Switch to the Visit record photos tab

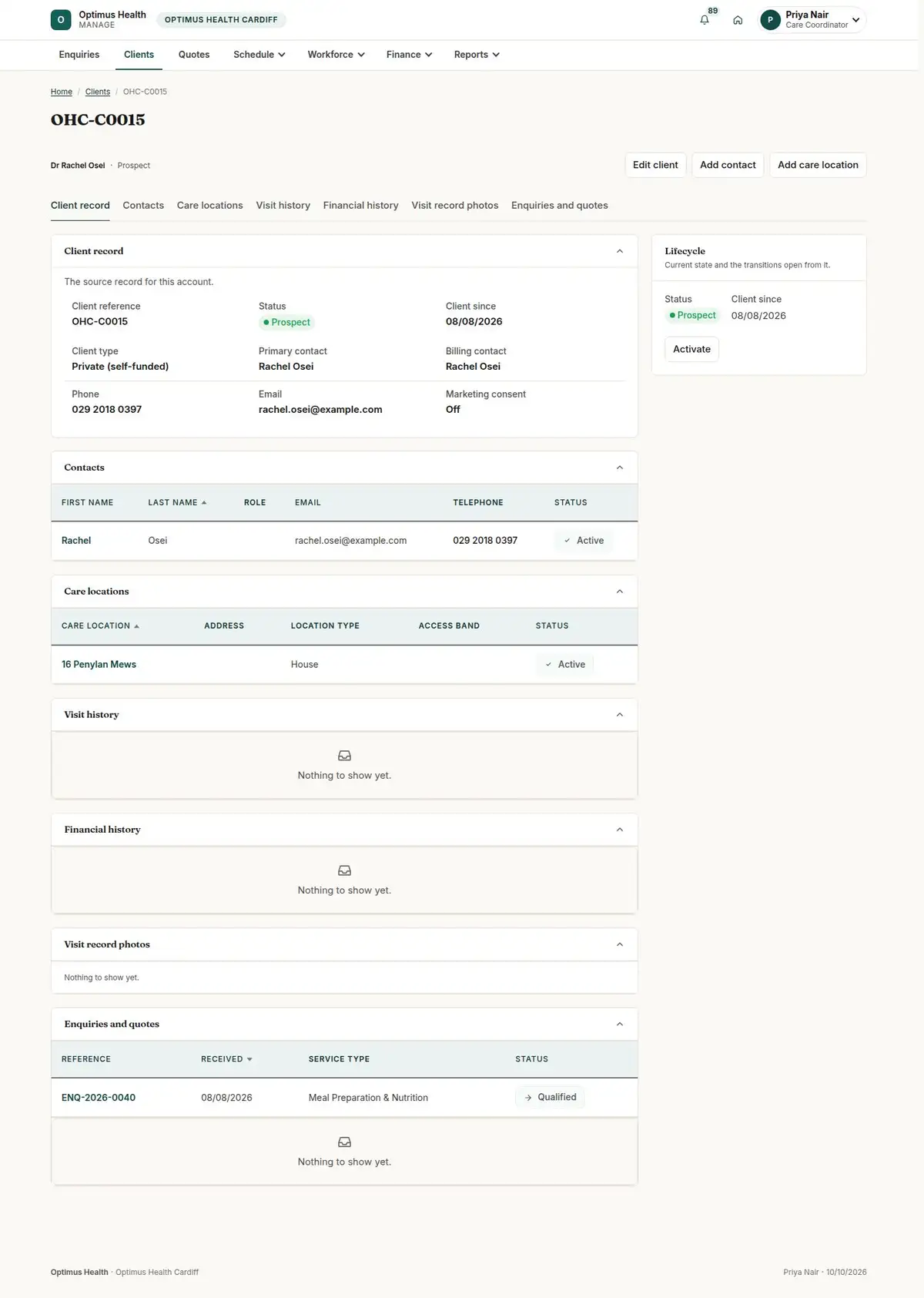[455, 206]
